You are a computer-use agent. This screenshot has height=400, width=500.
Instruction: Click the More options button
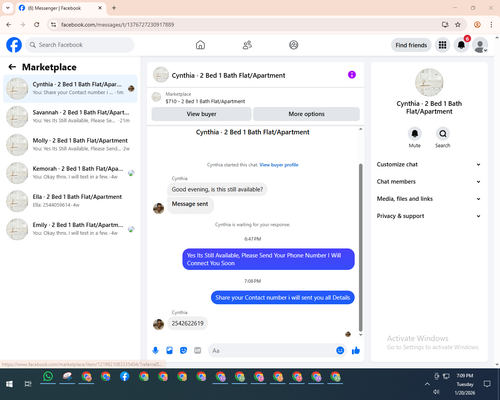pyautogui.click(x=306, y=114)
